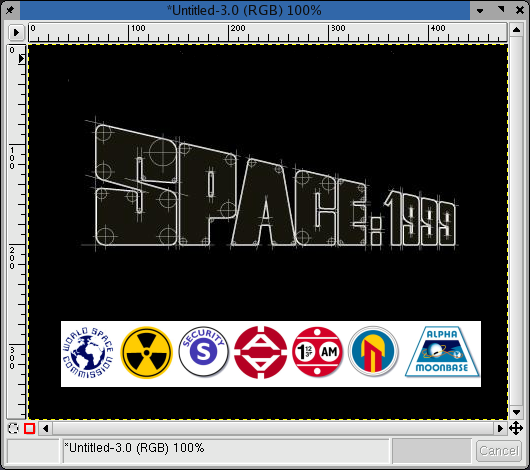Open the title bar dropdown arrow
This screenshot has height=470, width=530.
tap(480, 11)
